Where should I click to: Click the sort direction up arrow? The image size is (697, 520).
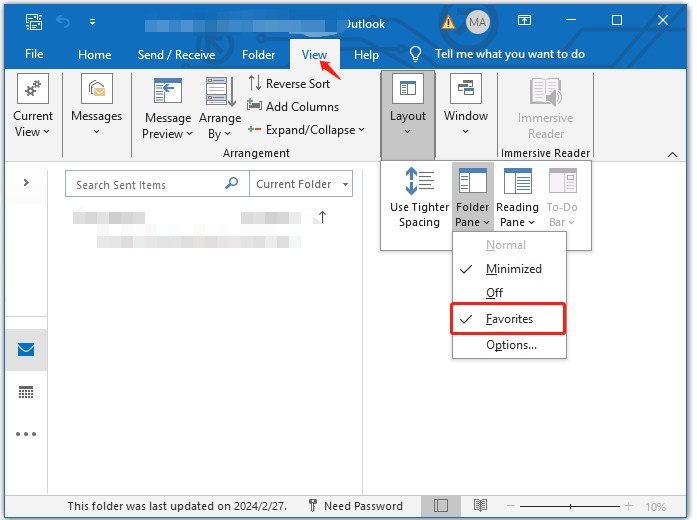[x=322, y=217]
